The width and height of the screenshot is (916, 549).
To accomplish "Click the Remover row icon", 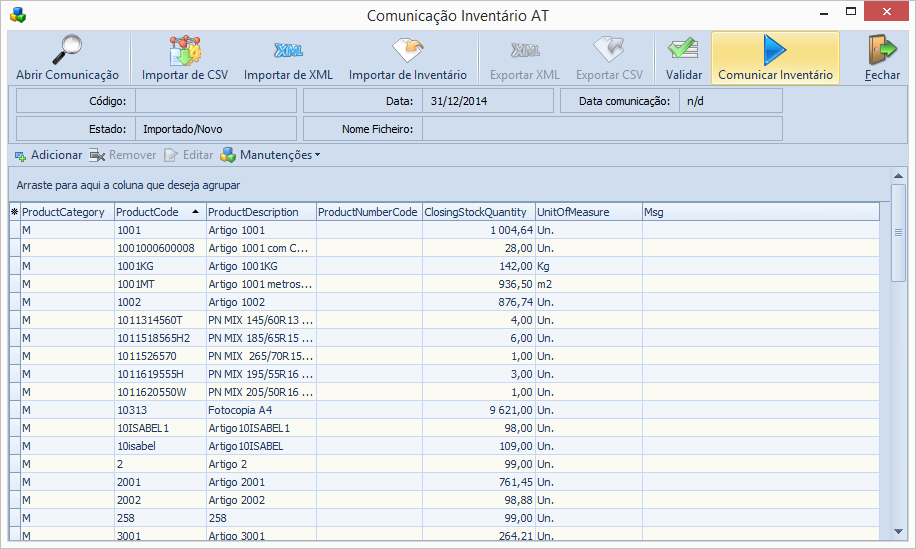I will (x=97, y=155).
